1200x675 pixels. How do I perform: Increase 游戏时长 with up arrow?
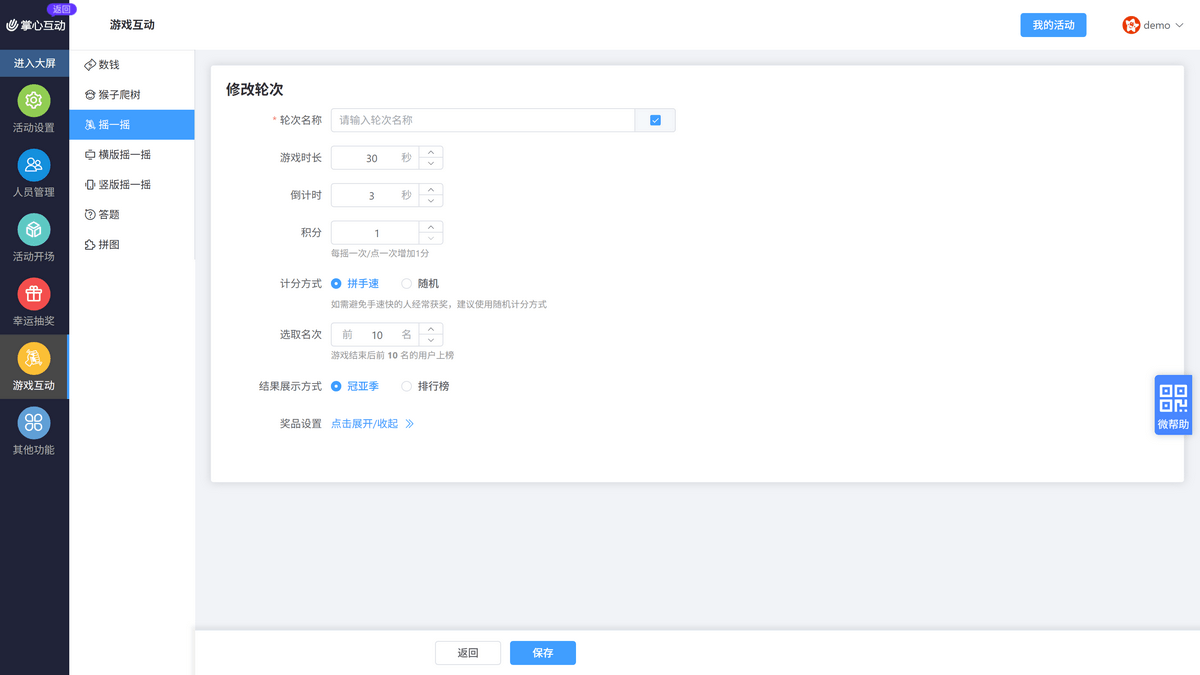tap(431, 152)
